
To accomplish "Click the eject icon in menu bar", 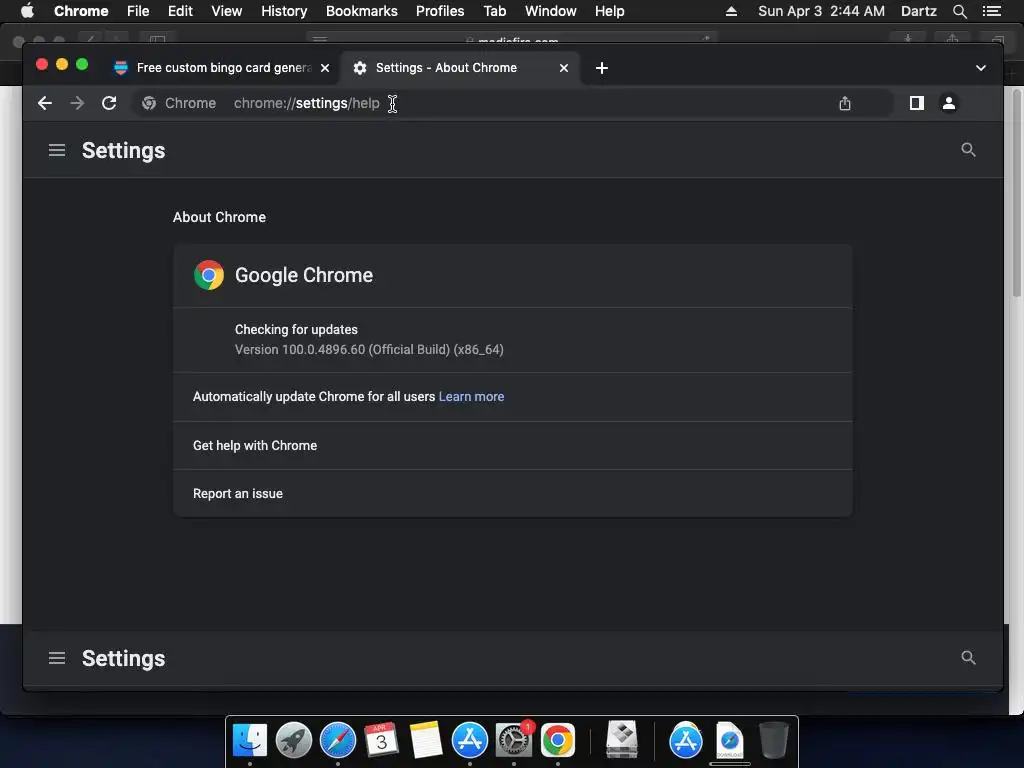I will (x=731, y=11).
